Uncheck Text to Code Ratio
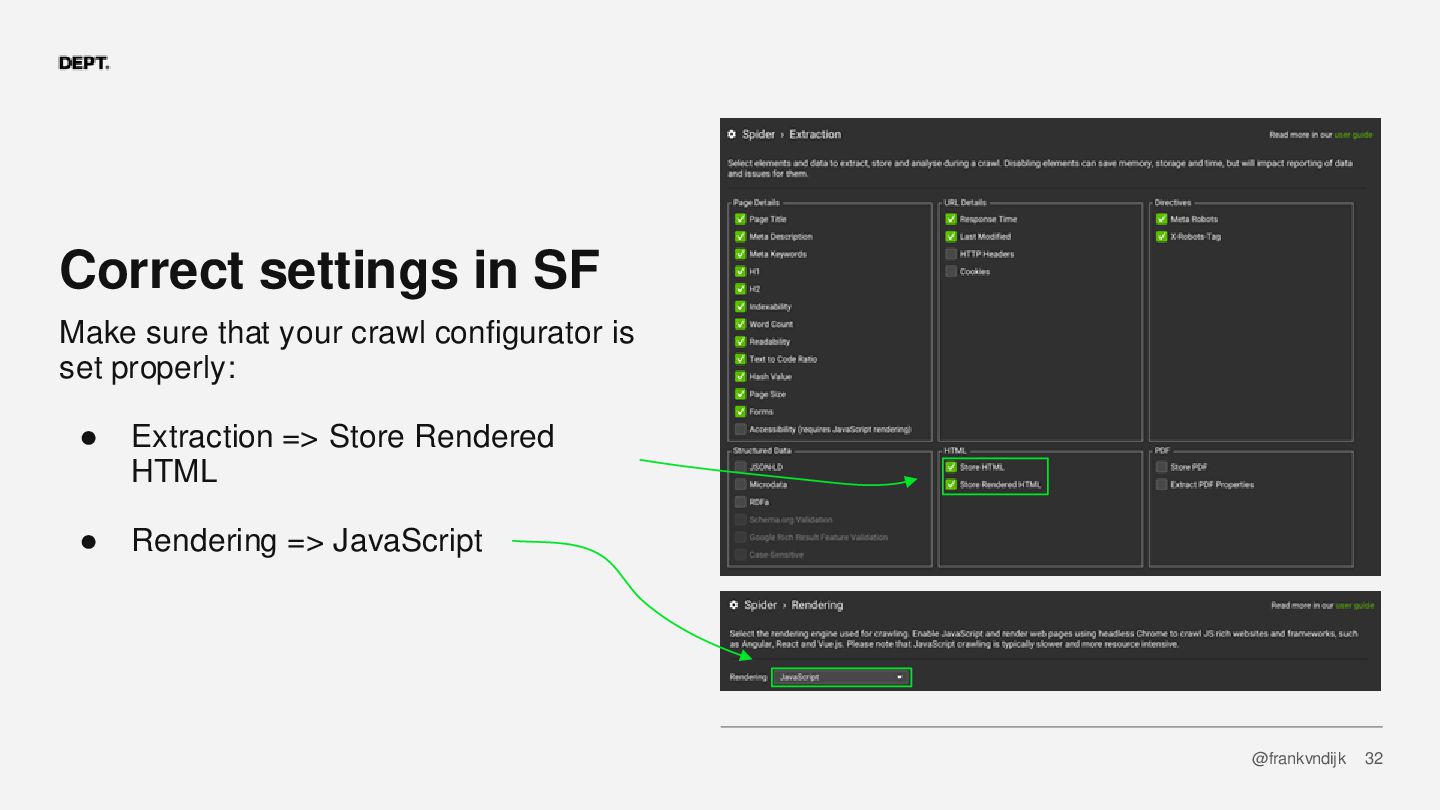 740,359
